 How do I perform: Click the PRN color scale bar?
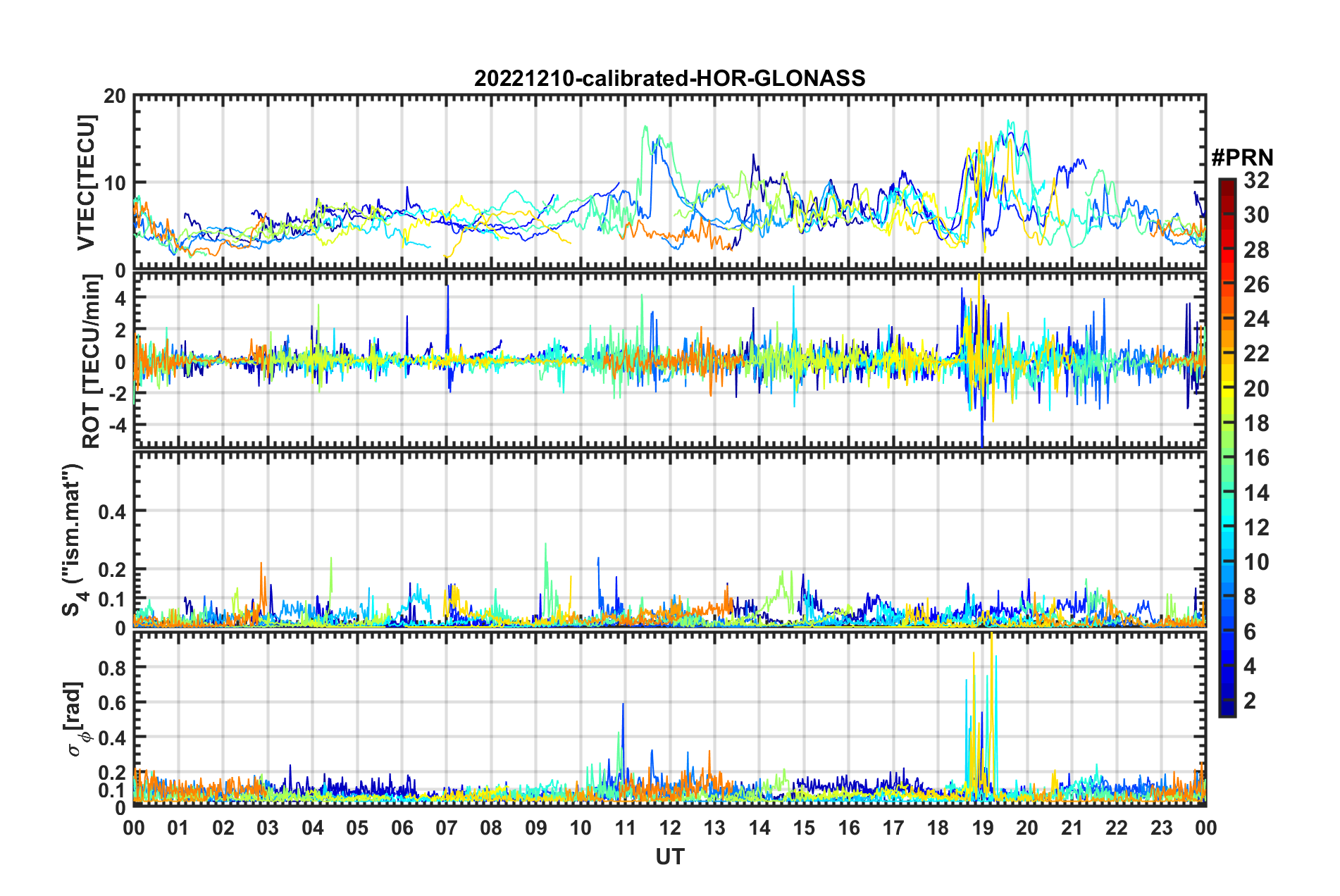(1227, 447)
